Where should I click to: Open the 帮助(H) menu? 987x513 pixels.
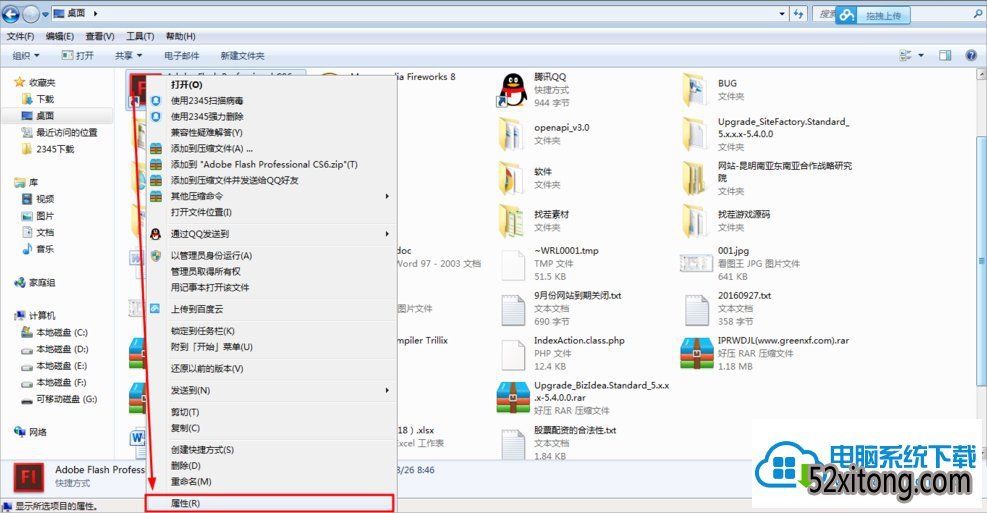[x=181, y=36]
